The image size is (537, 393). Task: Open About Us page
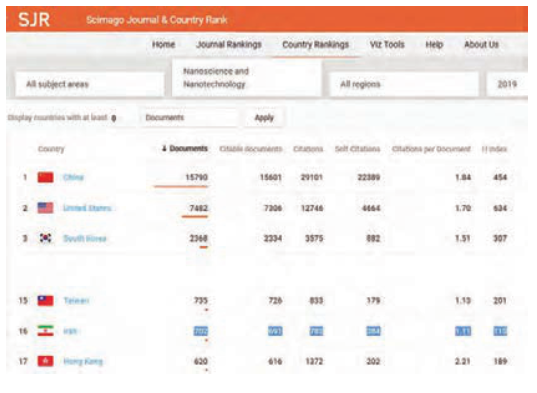click(481, 45)
